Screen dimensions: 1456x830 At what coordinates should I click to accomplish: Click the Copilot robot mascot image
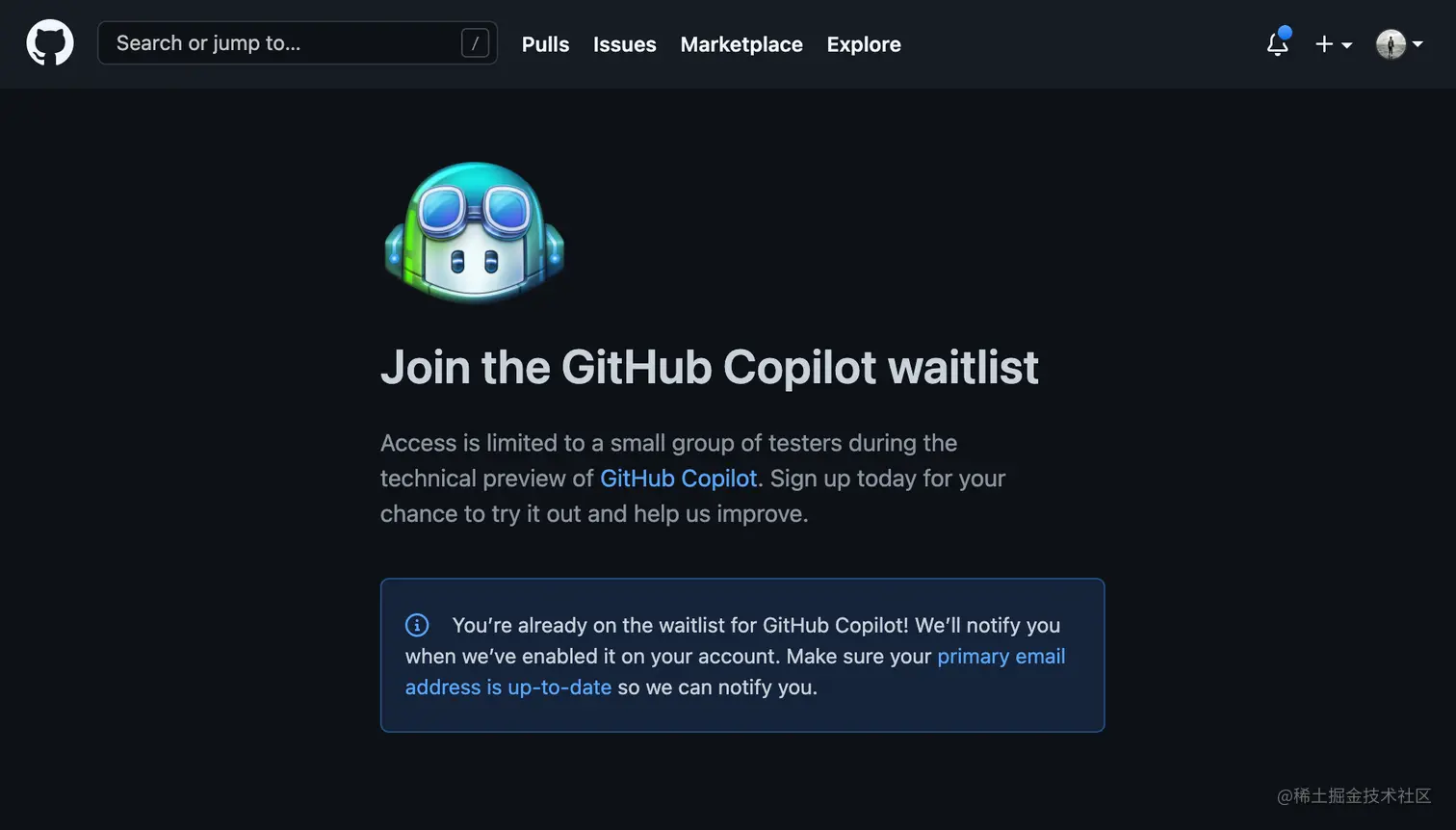[x=474, y=232]
